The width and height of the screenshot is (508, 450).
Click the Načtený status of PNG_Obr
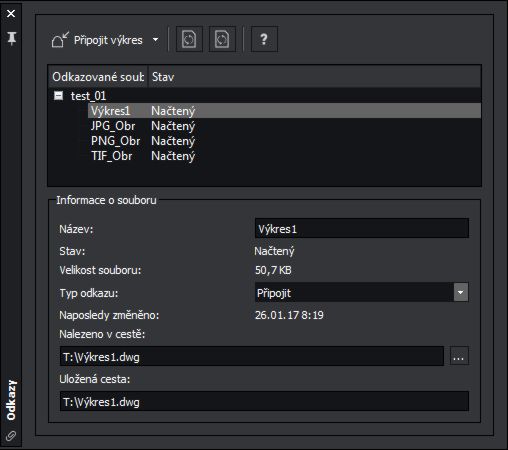pyautogui.click(x=173, y=141)
